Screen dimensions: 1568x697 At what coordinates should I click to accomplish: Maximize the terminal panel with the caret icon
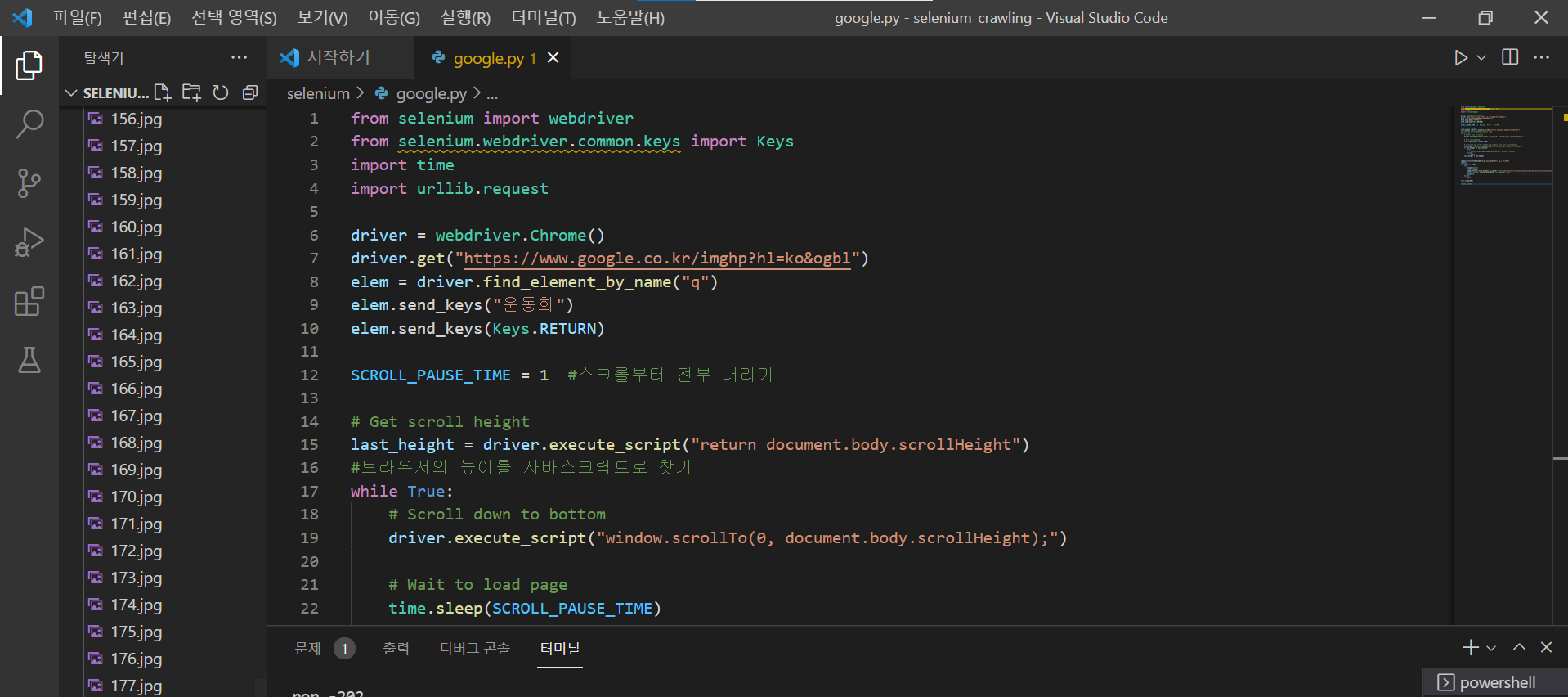click(1519, 647)
